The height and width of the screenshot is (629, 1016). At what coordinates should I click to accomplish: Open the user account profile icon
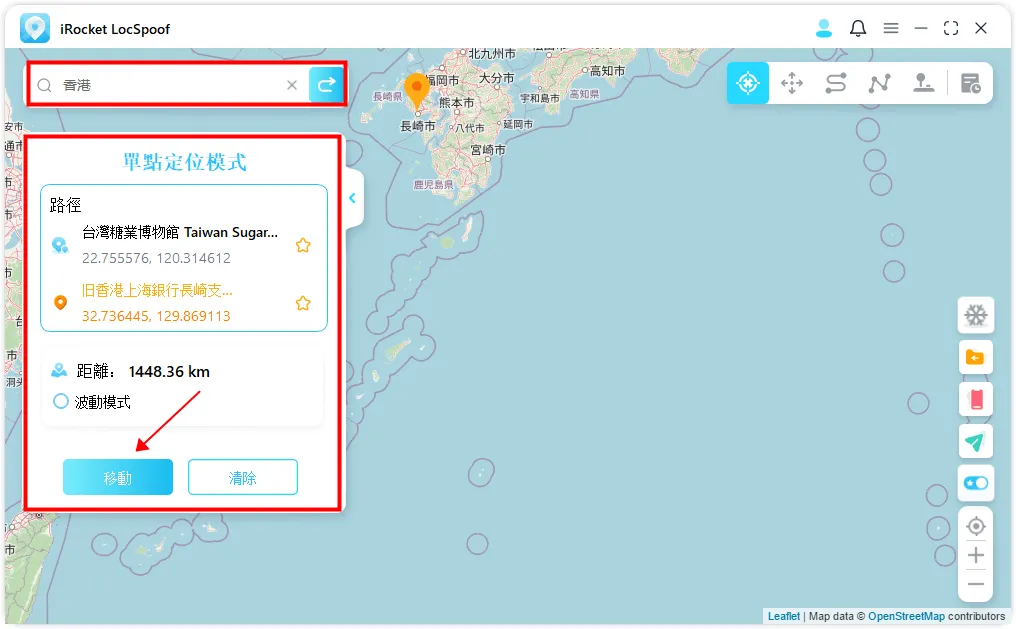pos(824,28)
